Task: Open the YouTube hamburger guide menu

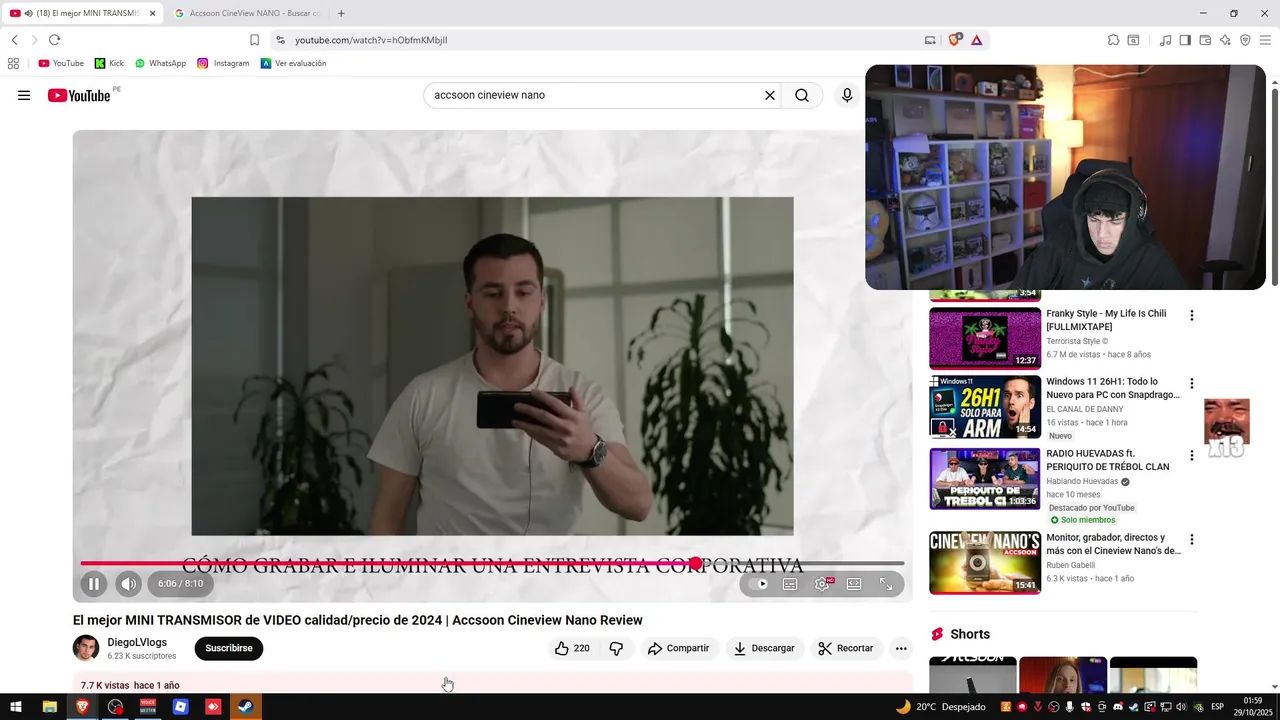Action: pos(24,95)
